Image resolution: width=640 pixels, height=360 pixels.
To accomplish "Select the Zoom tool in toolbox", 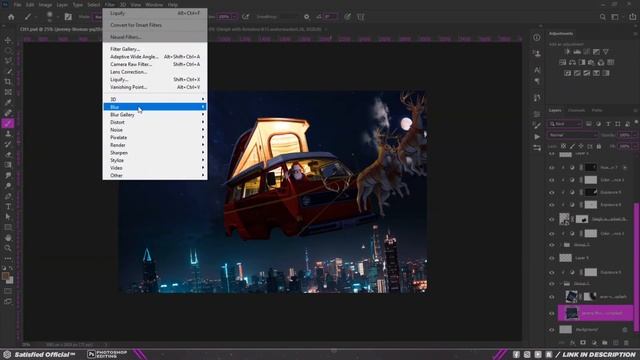I will 8,248.
